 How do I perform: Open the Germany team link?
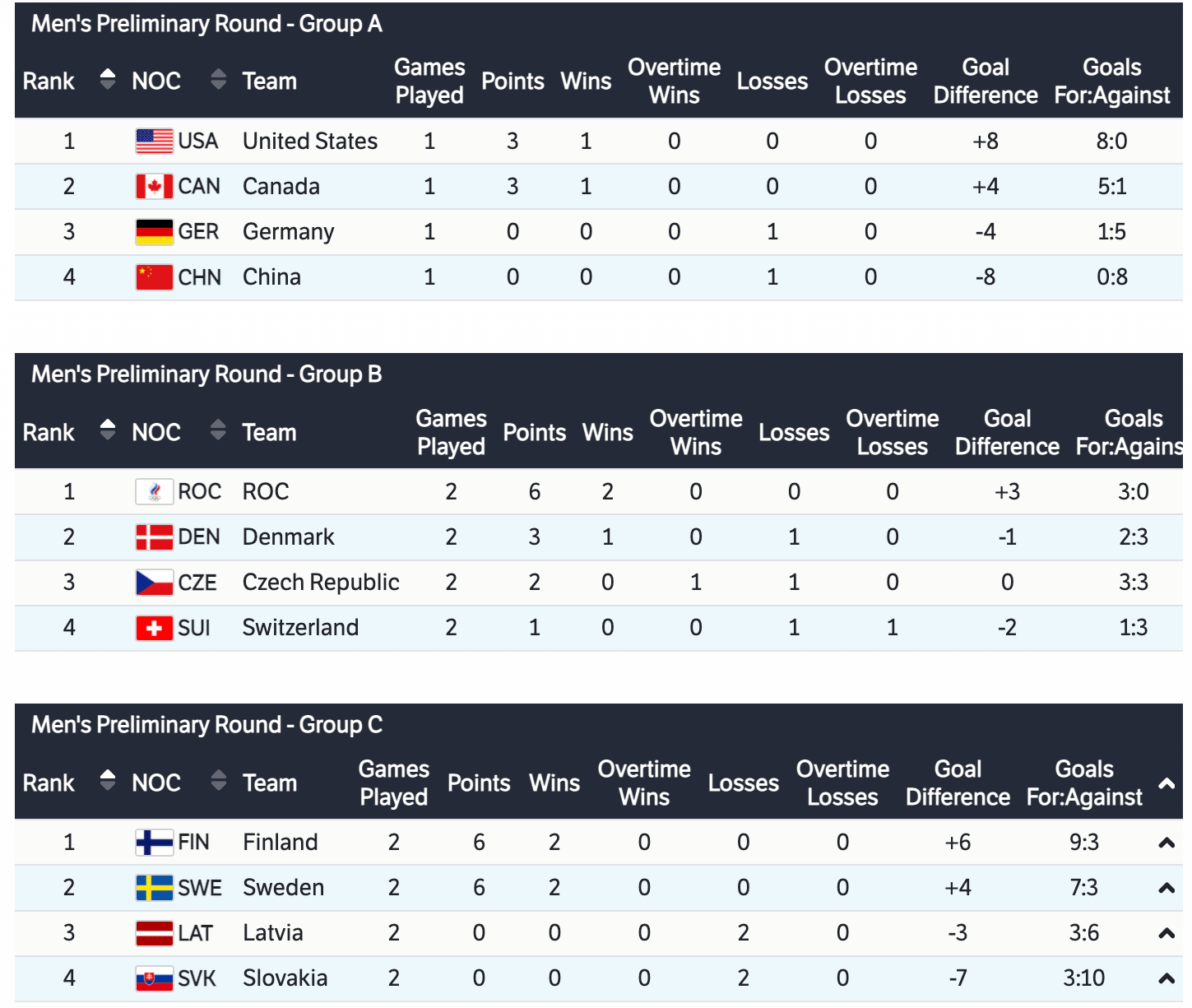tap(288, 232)
